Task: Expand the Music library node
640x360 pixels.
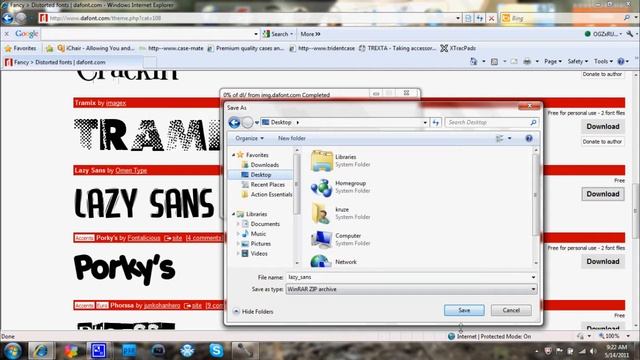Action: coord(238,233)
